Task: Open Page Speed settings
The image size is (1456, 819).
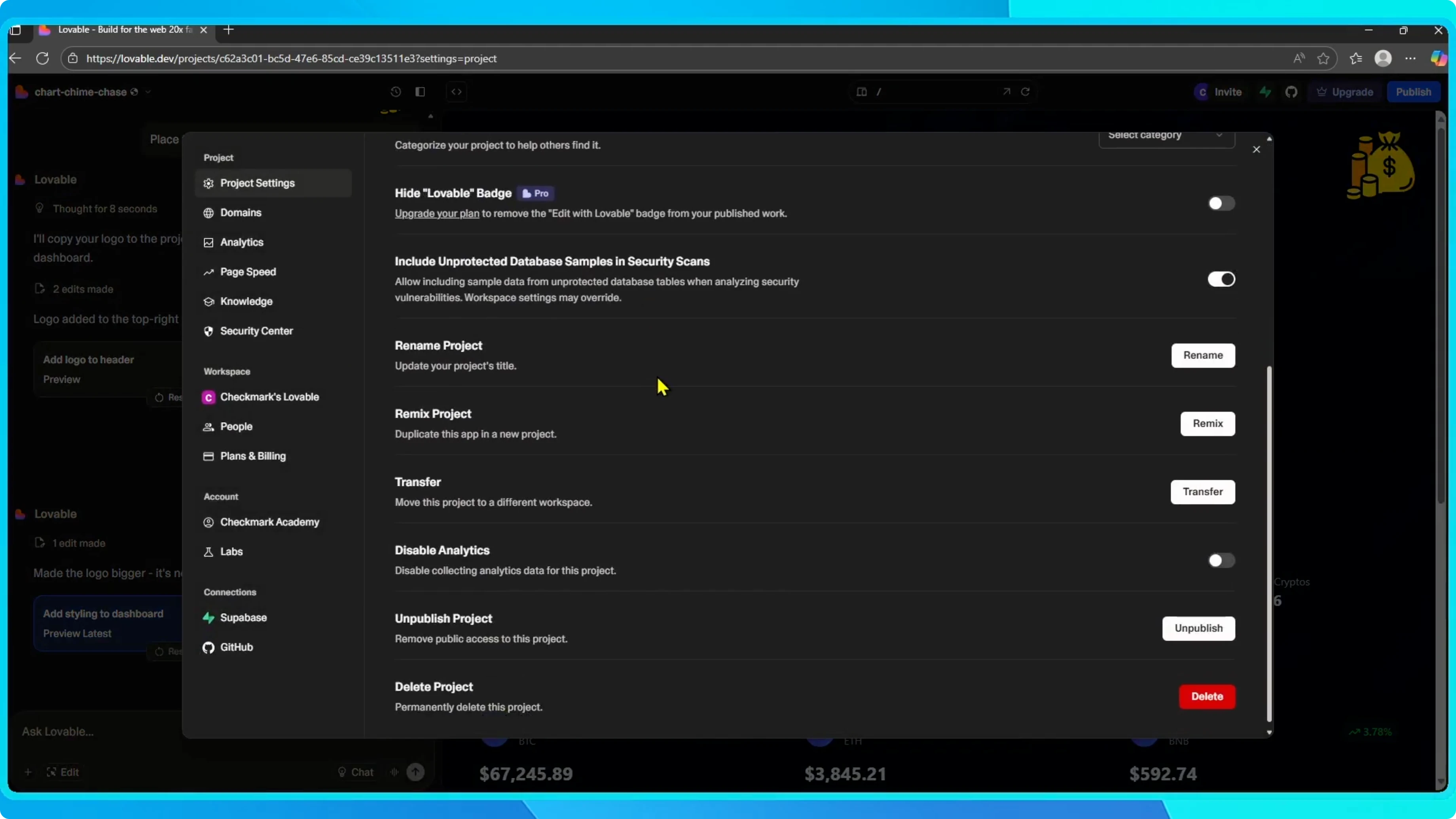Action: point(273,272)
